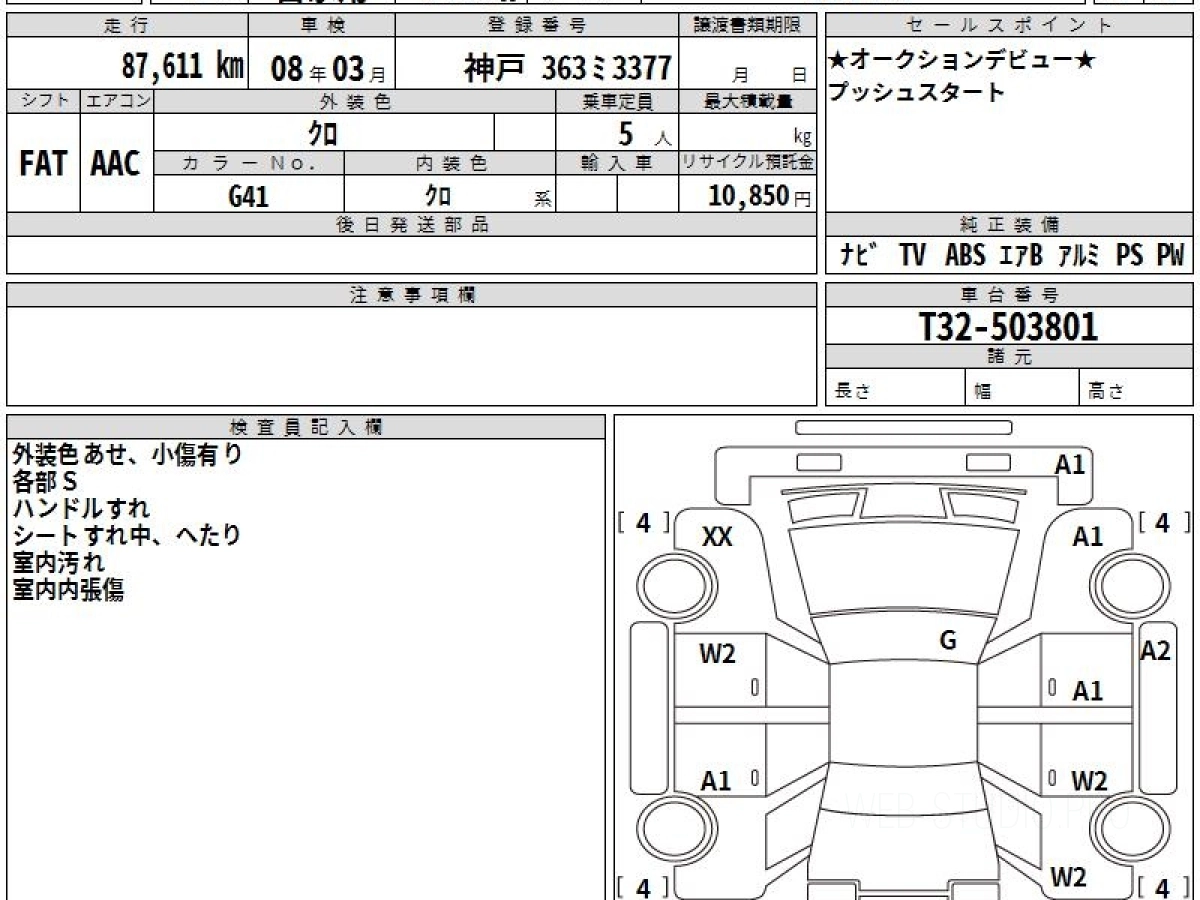
Task: Select the 輸入車 header
Action: click(617, 163)
